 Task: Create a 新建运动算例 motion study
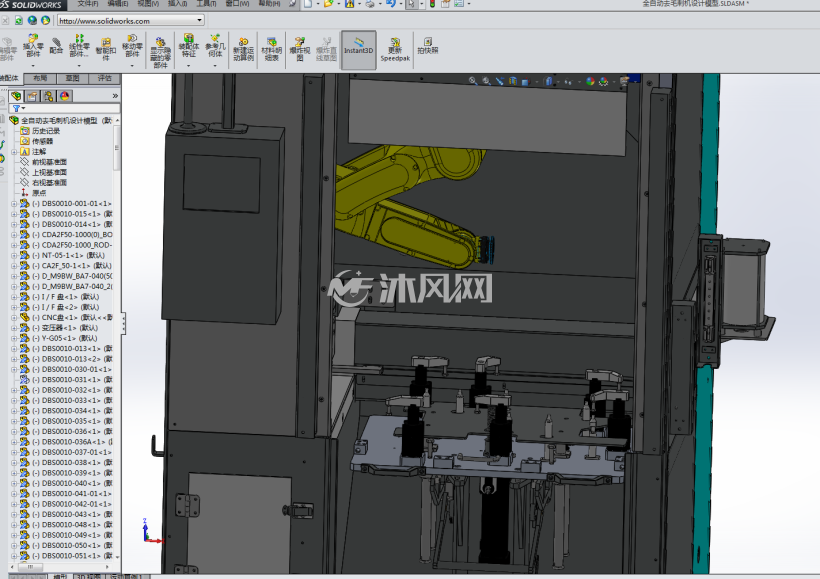243,49
